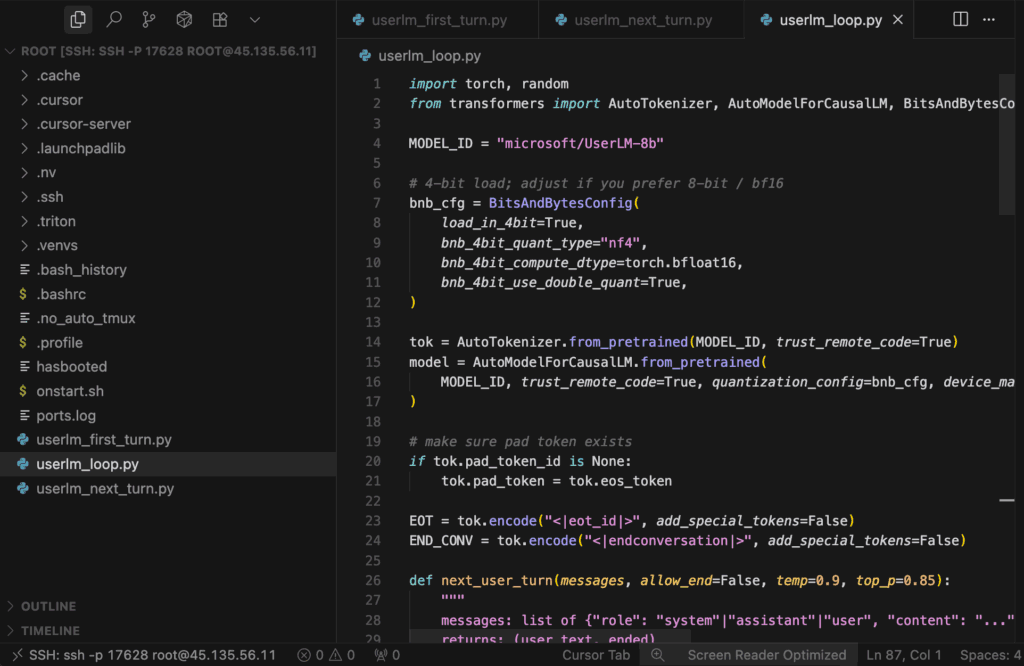Open the Source Control view
Screen dimensions: 1024x666
pos(149,19)
